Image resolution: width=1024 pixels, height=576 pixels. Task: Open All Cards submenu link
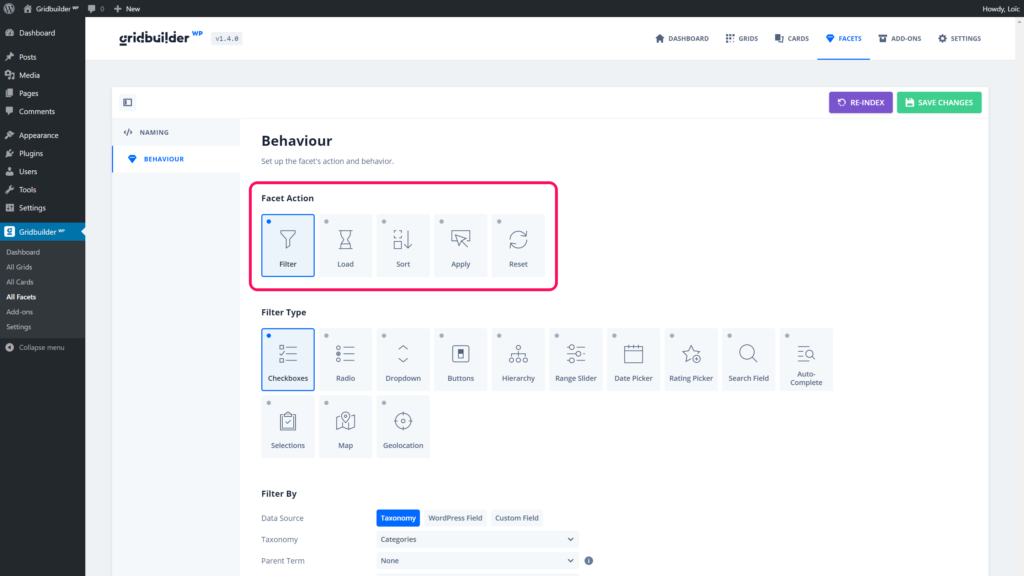tap(20, 282)
